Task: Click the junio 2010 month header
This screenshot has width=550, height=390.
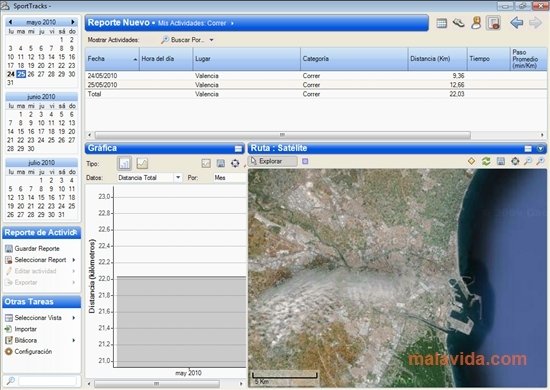Action: click(x=41, y=96)
